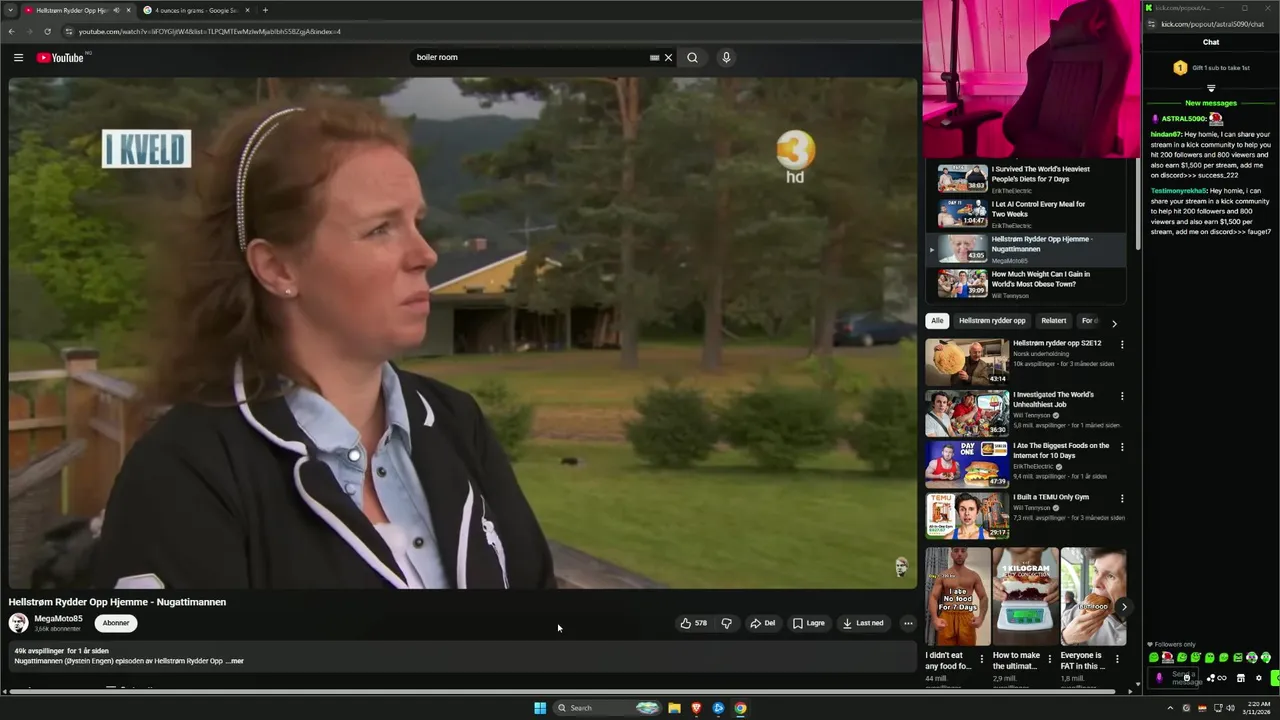Open short 'How to make the ultimat...'
The height and width of the screenshot is (720, 1280).
click(1025, 597)
